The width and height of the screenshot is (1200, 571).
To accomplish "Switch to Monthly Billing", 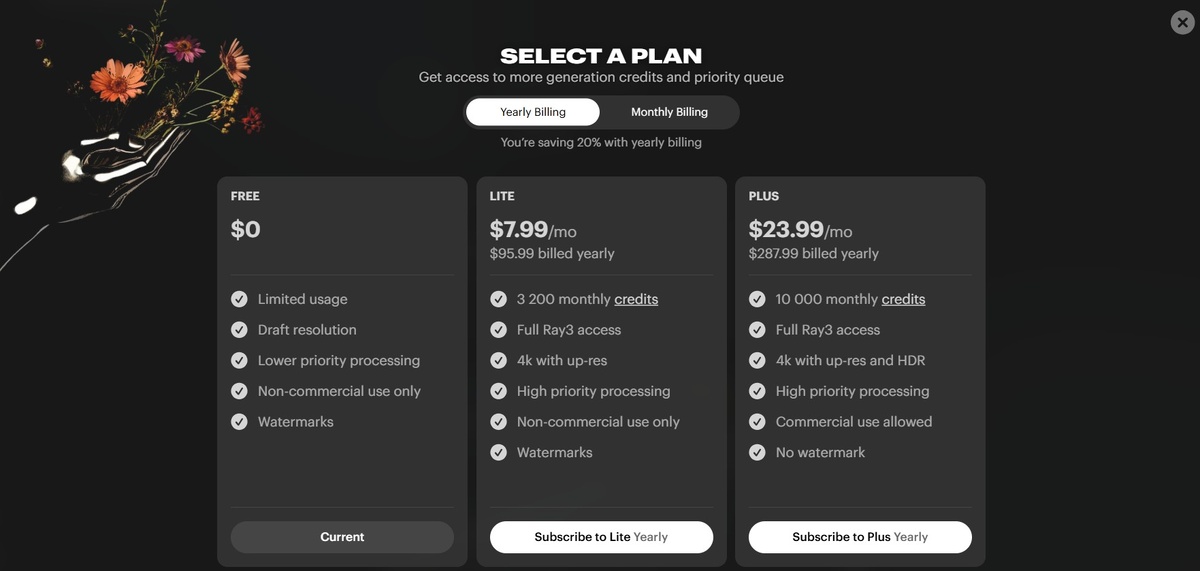I will click(x=669, y=112).
